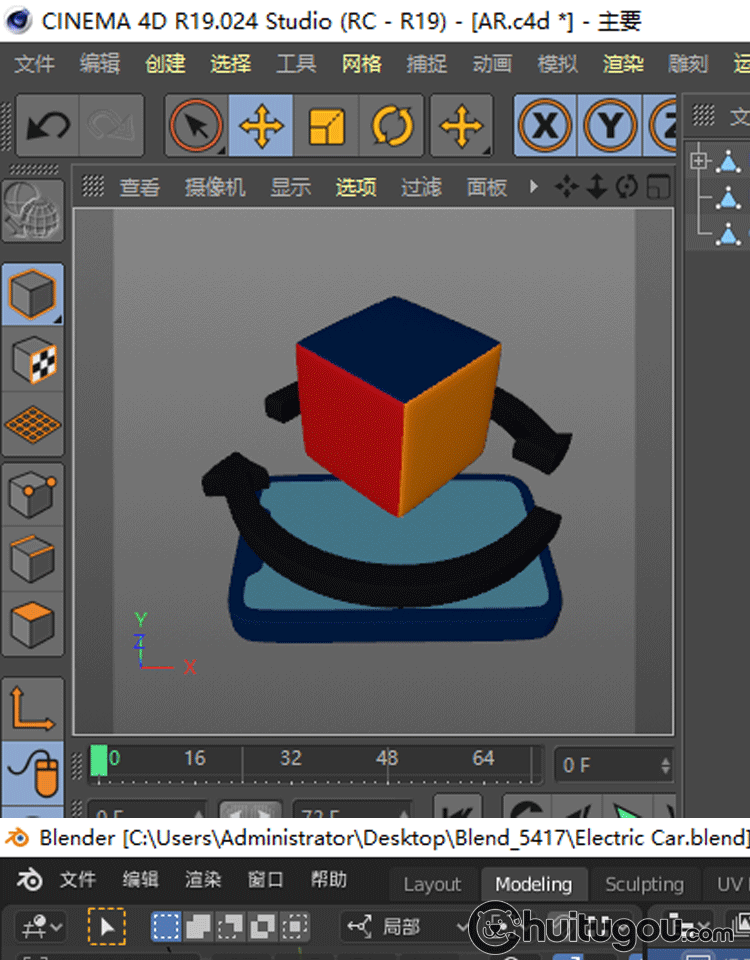The height and width of the screenshot is (960, 750).
Task: Click the green Play forward button
Action: click(x=627, y=808)
